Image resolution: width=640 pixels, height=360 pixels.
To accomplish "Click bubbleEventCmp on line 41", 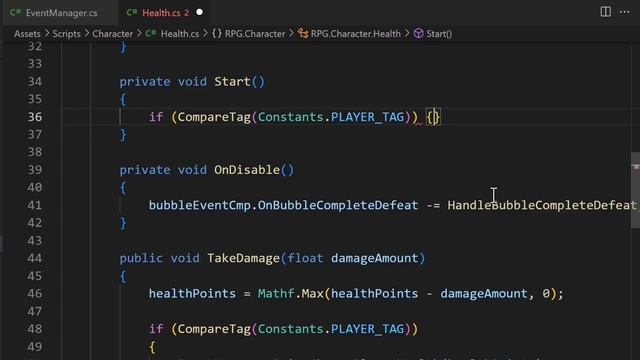I will [x=200, y=205].
